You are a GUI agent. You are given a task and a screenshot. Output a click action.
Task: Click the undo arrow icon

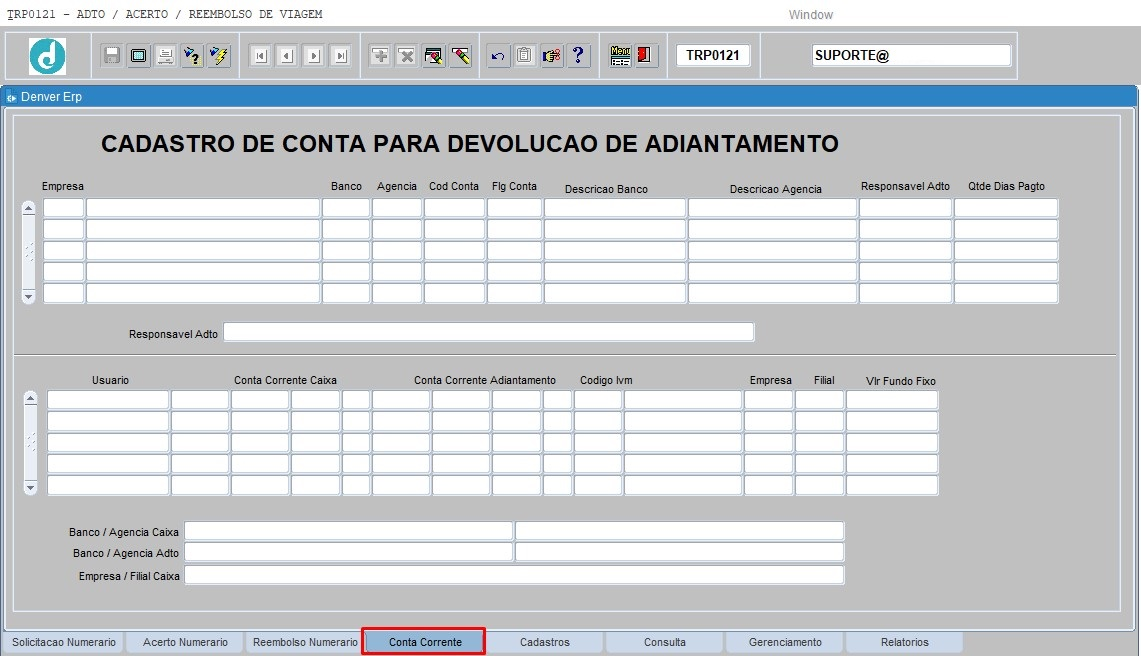click(498, 56)
